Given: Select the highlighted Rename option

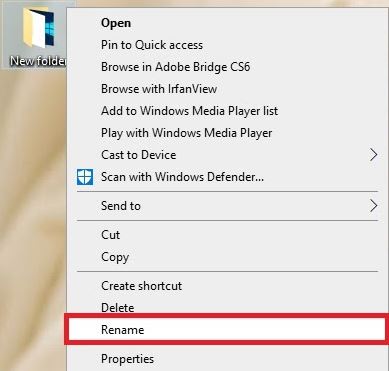Looking at the screenshot, I should pyautogui.click(x=227, y=330).
